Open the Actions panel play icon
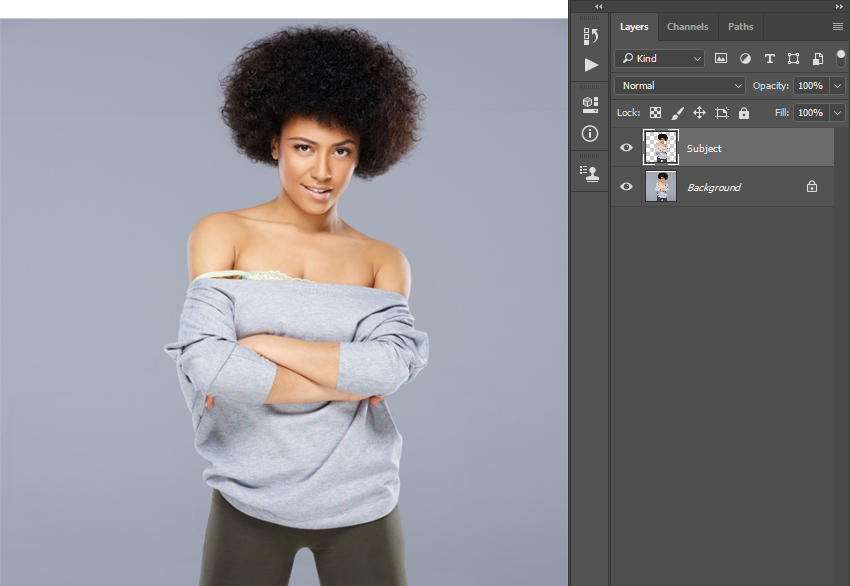This screenshot has height=586, width=850. [x=590, y=65]
